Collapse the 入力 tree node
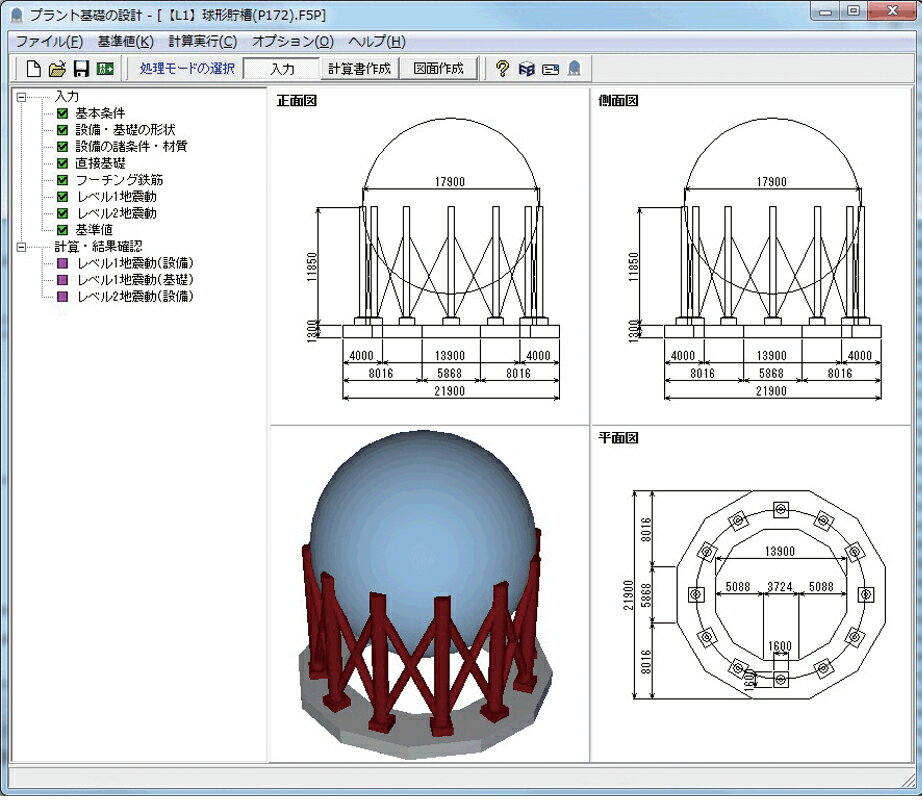922x800 pixels. 22,97
